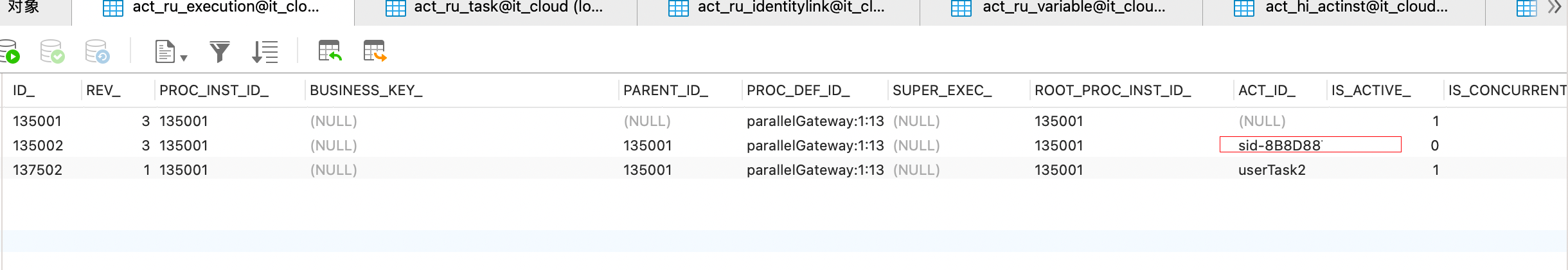This screenshot has height=270, width=1568.
Task: Click the BUSINESS_KEY_ column header
Action: point(366,91)
